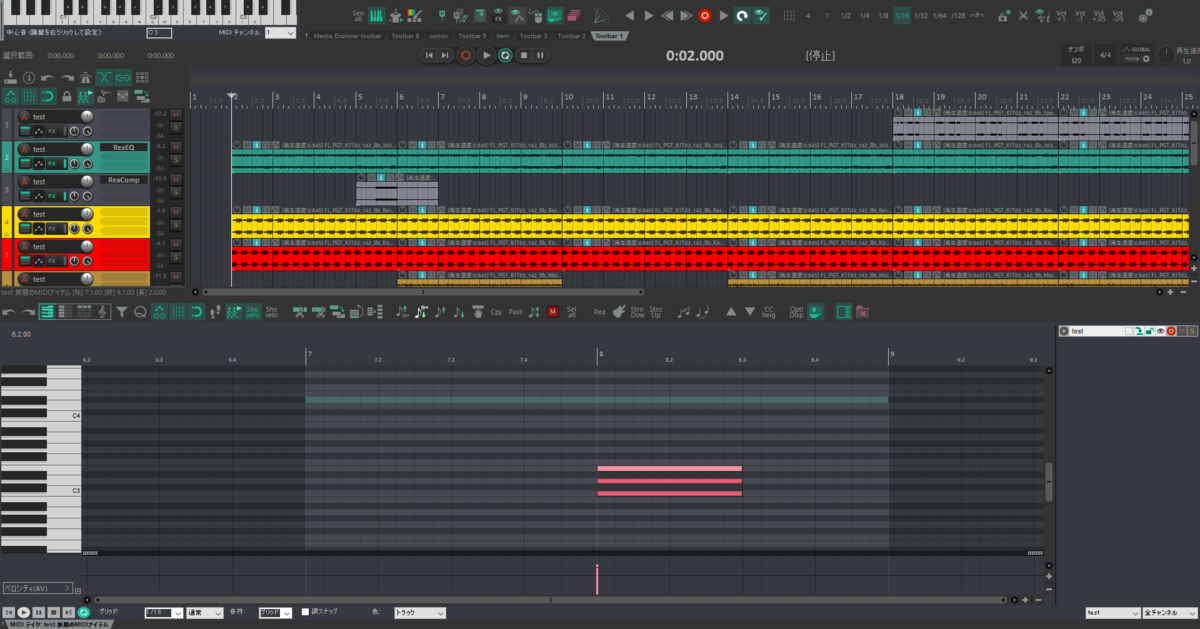Open the FX chain on track 3
The width and height of the screenshot is (1200, 629).
pyautogui.click(x=52, y=196)
